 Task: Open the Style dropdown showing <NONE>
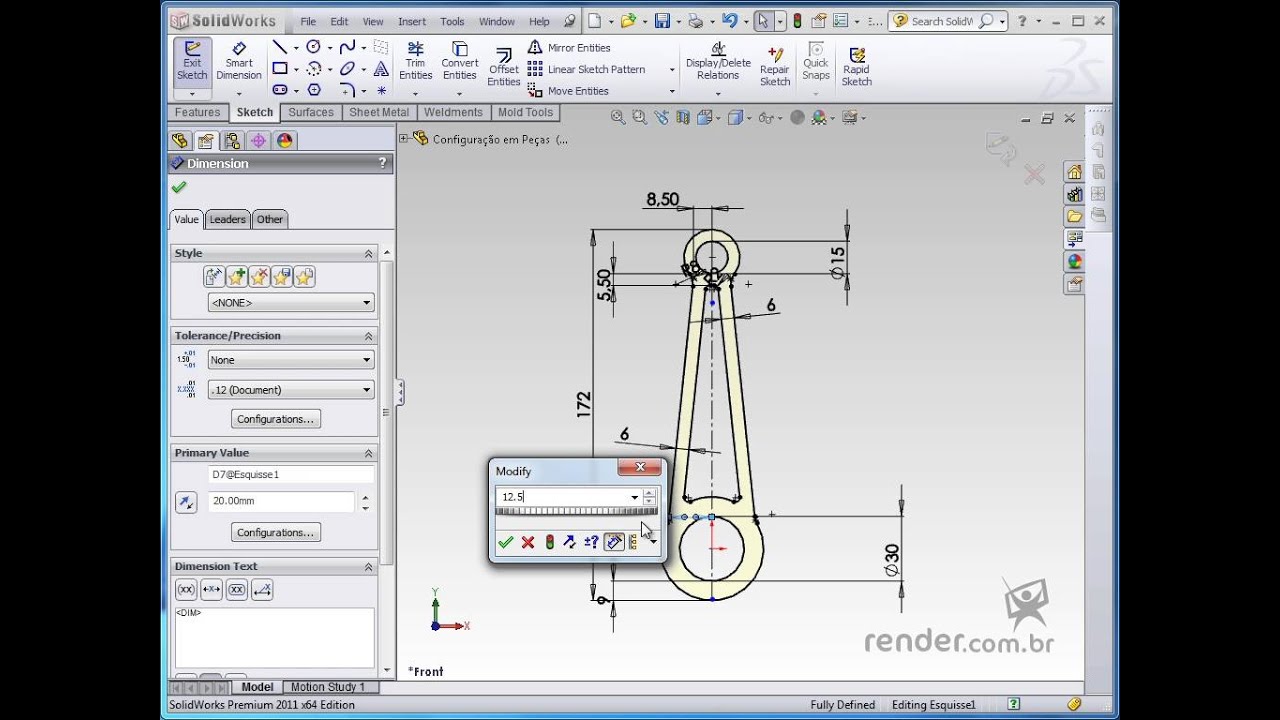click(290, 302)
